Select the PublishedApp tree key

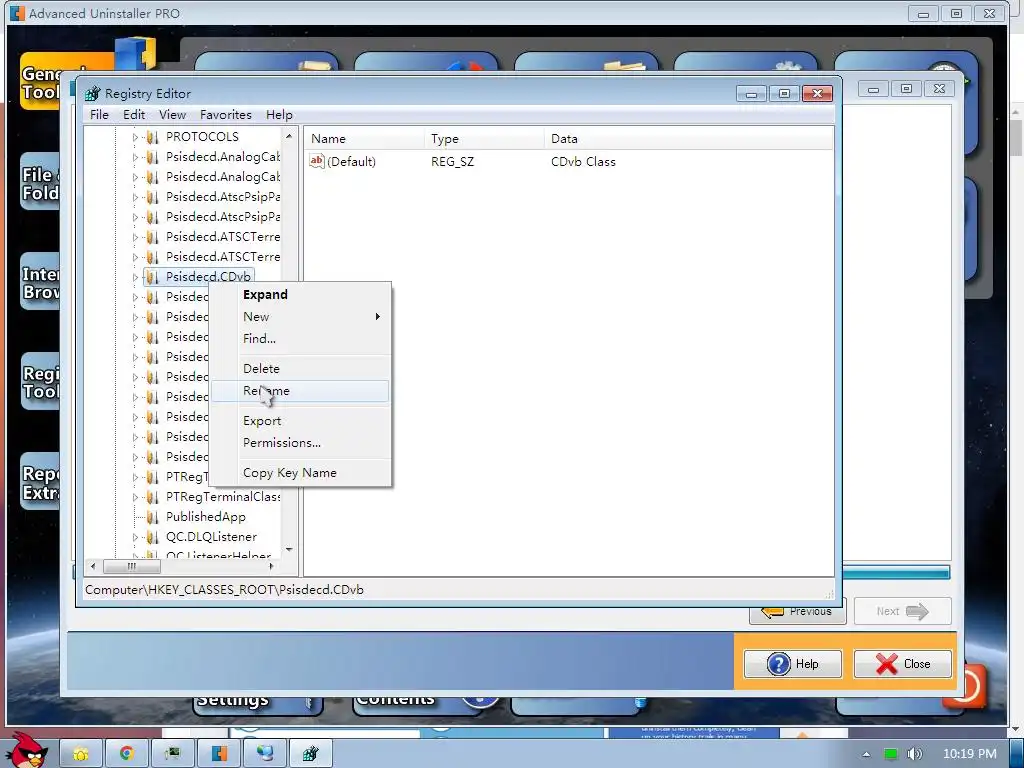pyautogui.click(x=205, y=517)
